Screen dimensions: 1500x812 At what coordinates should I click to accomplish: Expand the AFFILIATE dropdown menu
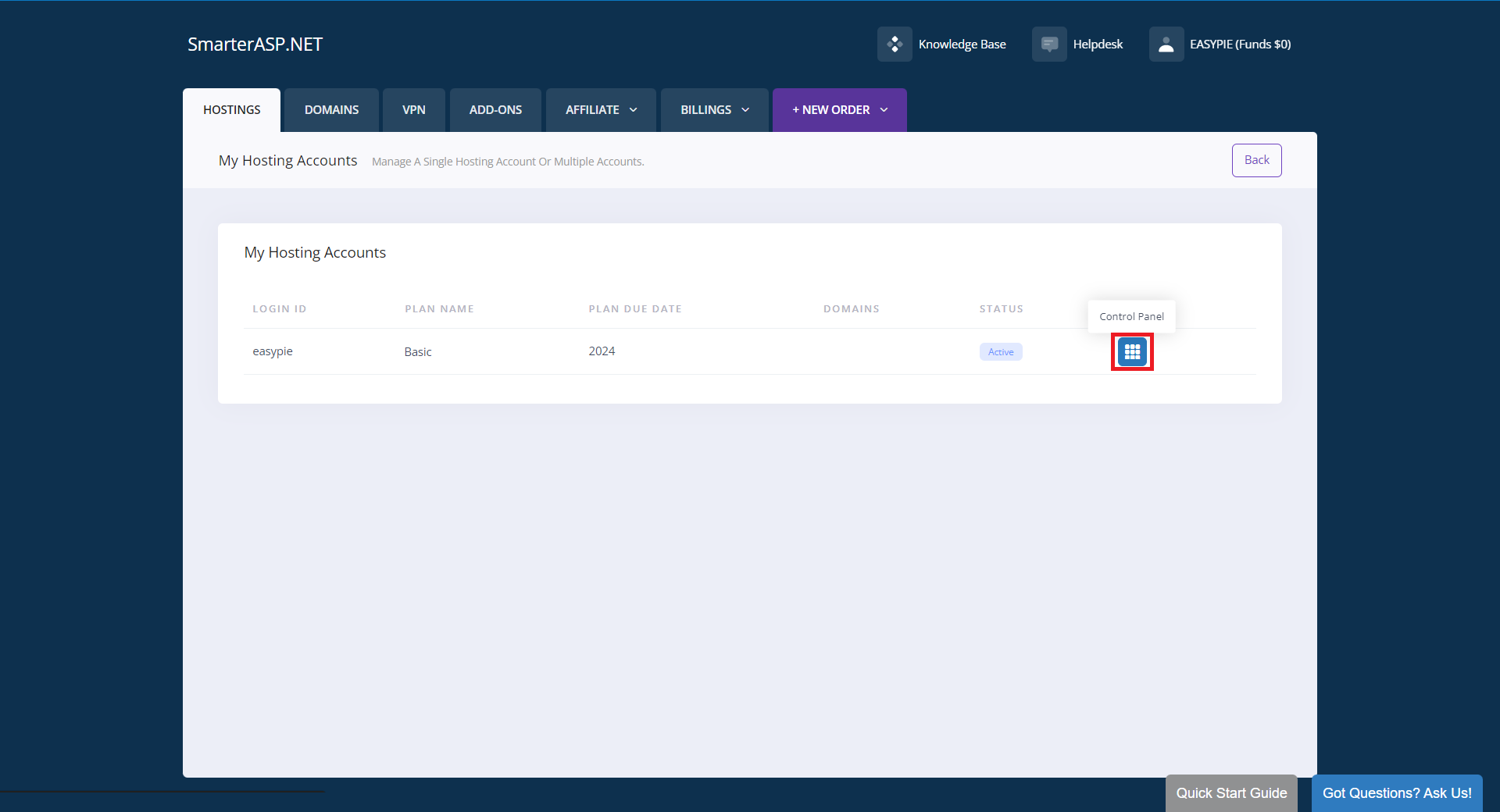(600, 109)
